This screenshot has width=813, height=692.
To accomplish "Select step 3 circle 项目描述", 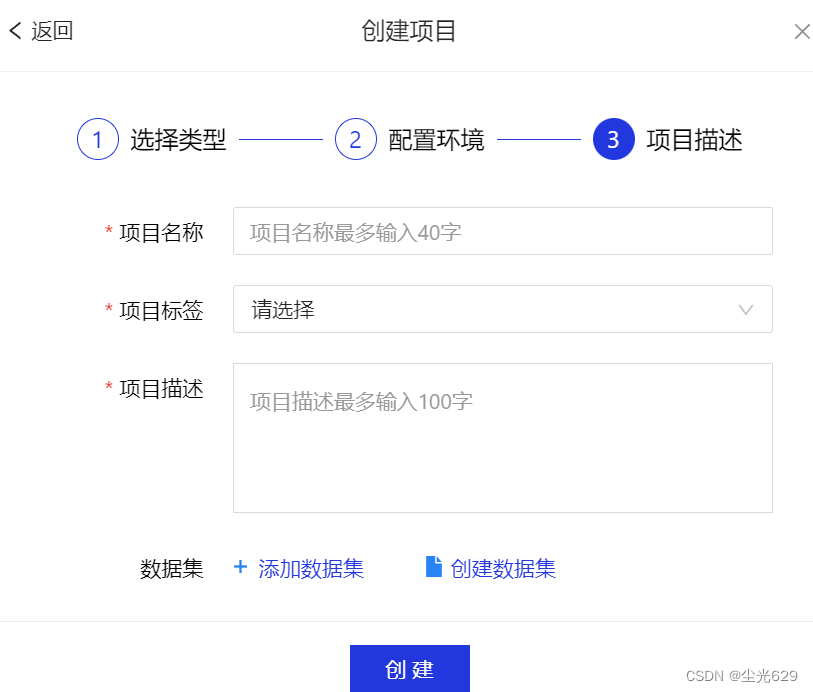I will [613, 139].
